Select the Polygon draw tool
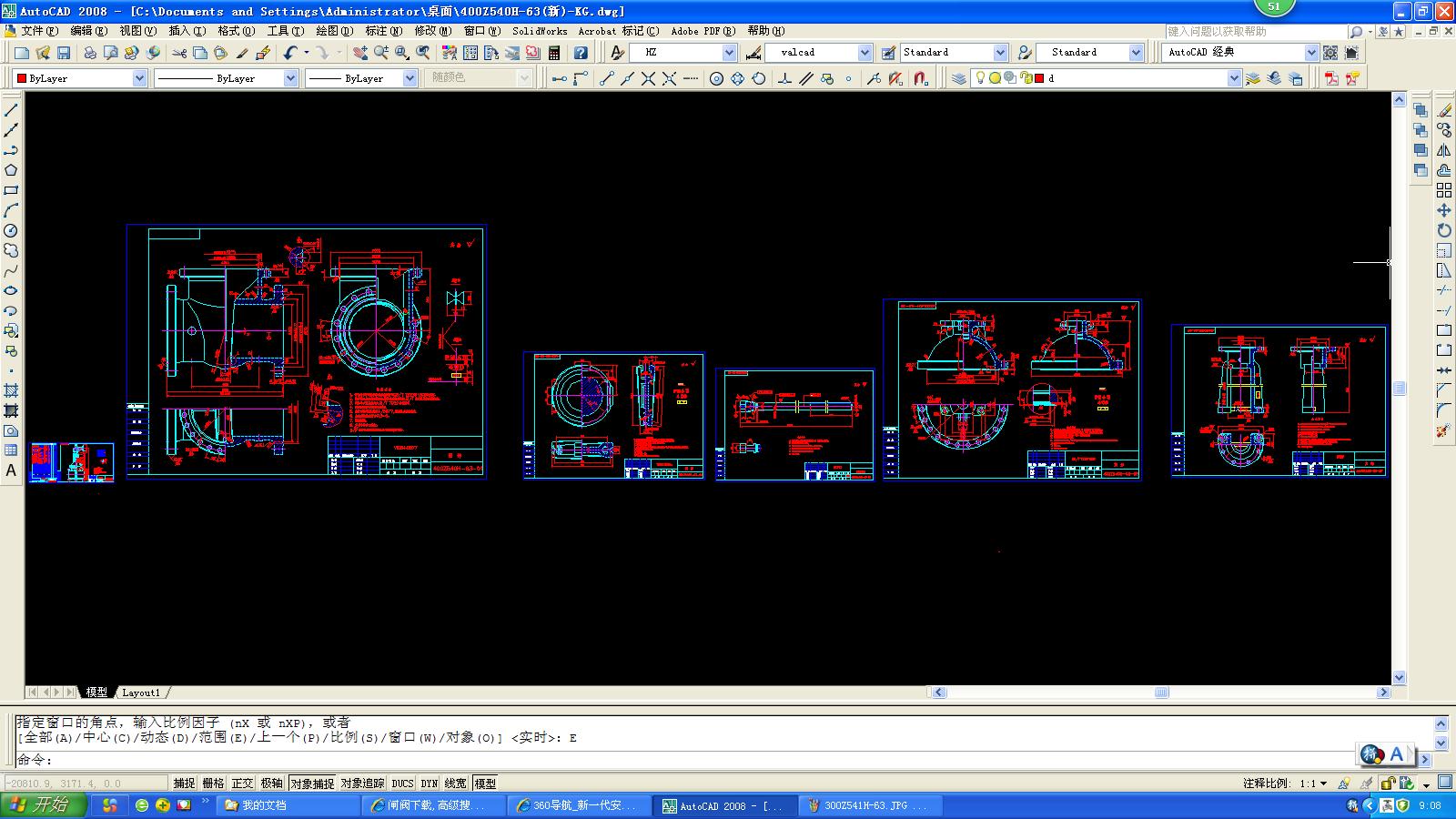Image resolution: width=1456 pixels, height=819 pixels. (11, 170)
